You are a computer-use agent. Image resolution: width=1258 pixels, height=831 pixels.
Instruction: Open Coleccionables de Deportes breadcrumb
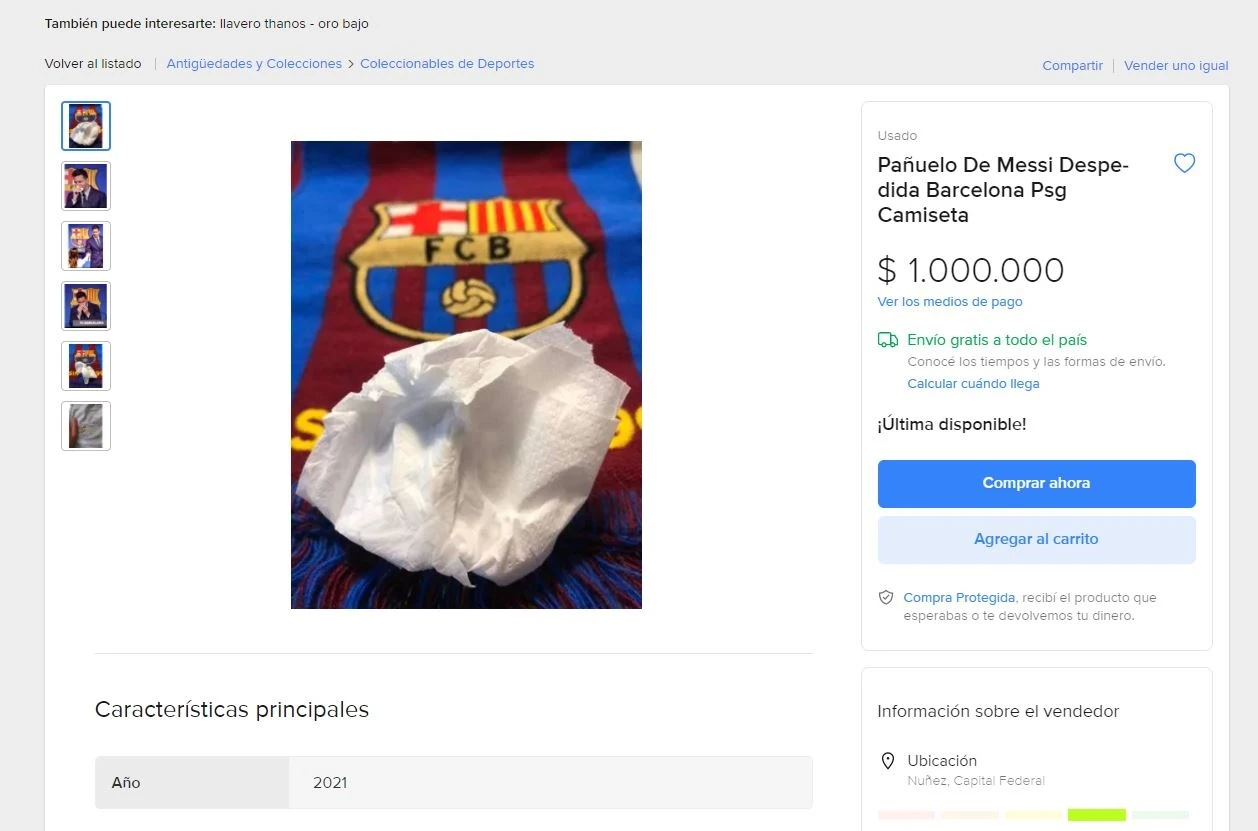point(446,63)
